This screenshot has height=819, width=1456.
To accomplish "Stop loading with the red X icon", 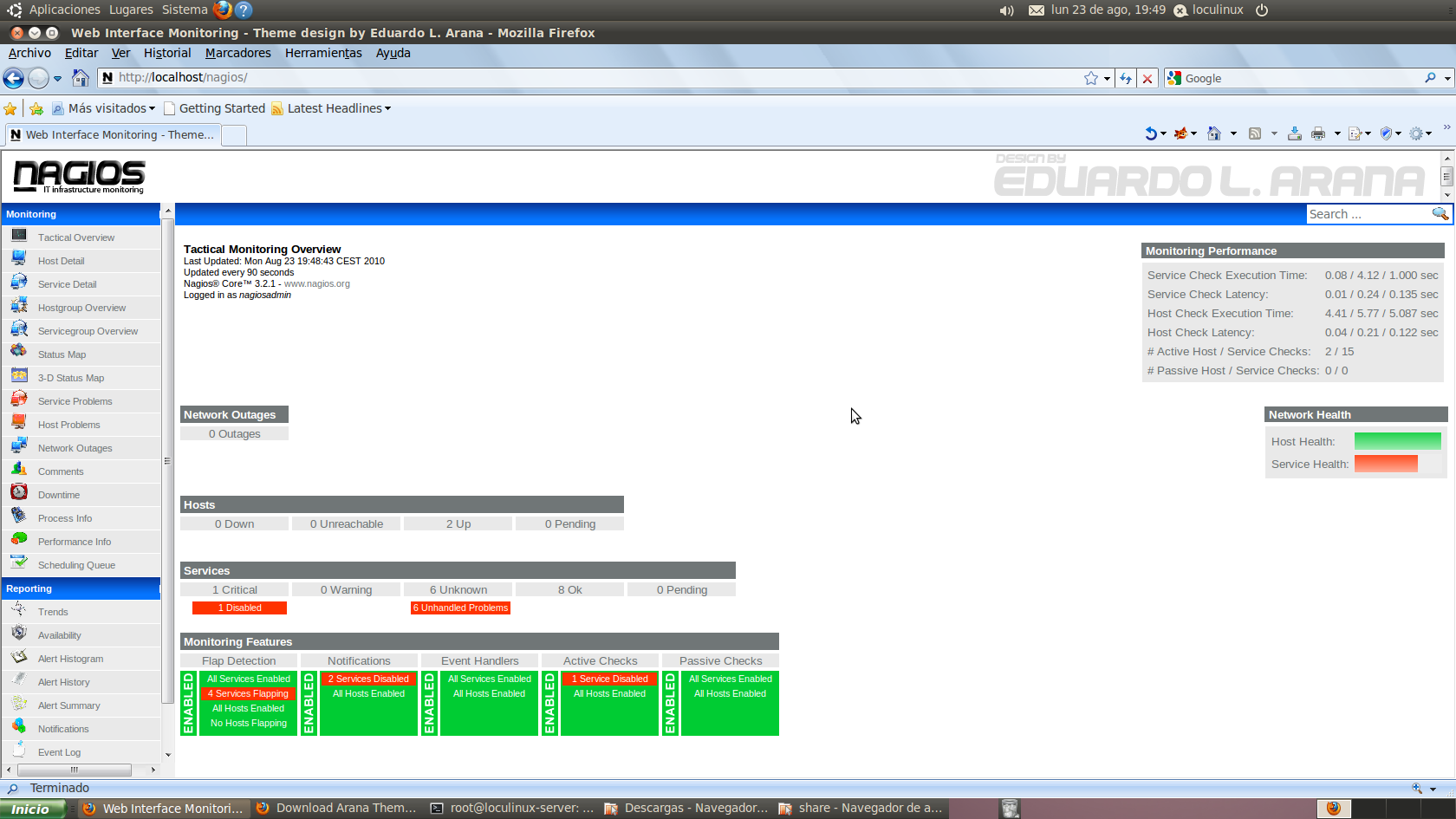I will (1147, 78).
